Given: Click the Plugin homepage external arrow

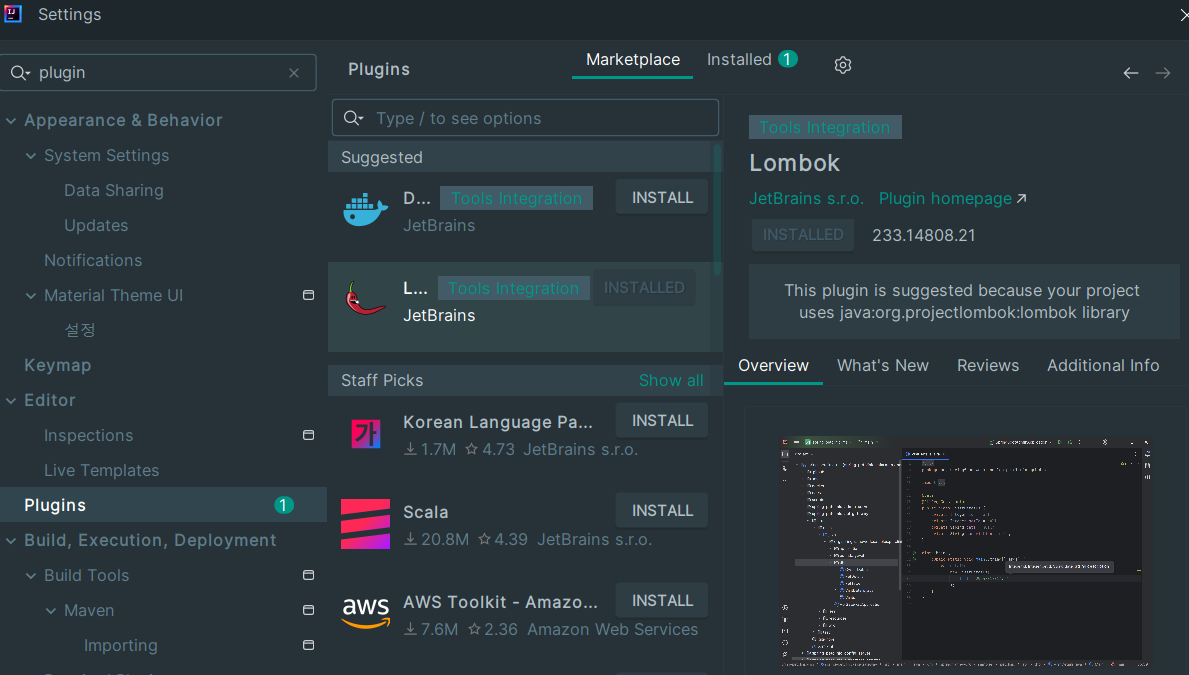Looking at the screenshot, I should pyautogui.click(x=1021, y=199).
